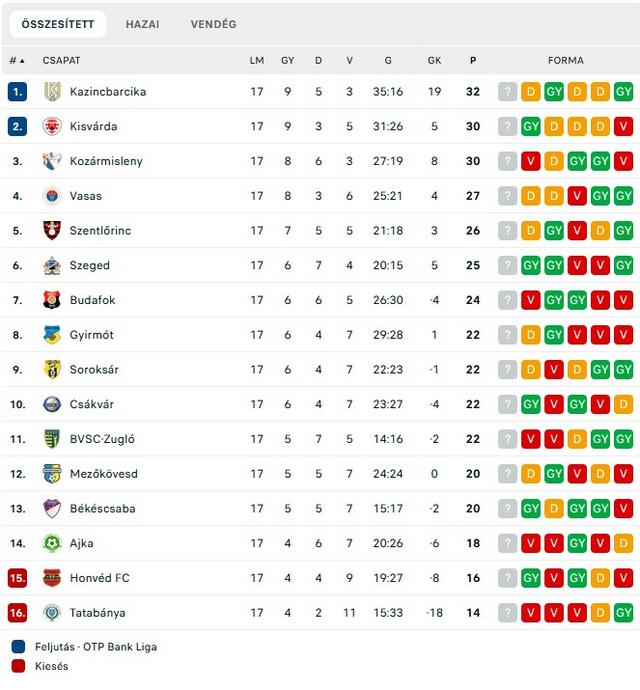Click Kisvárda's latest red V form badge
The width and height of the screenshot is (640, 690).
623,126
